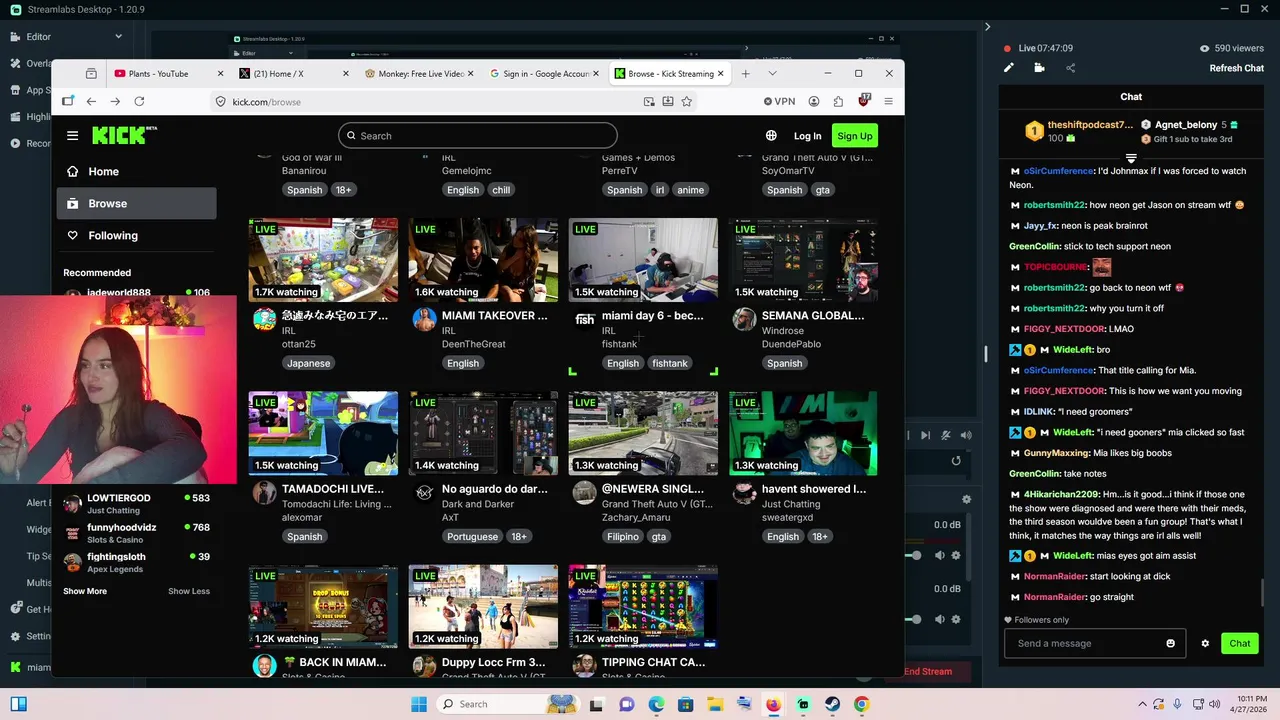The image size is (1280, 720).
Task: Open Steam from the Windows taskbar
Action: (832, 704)
